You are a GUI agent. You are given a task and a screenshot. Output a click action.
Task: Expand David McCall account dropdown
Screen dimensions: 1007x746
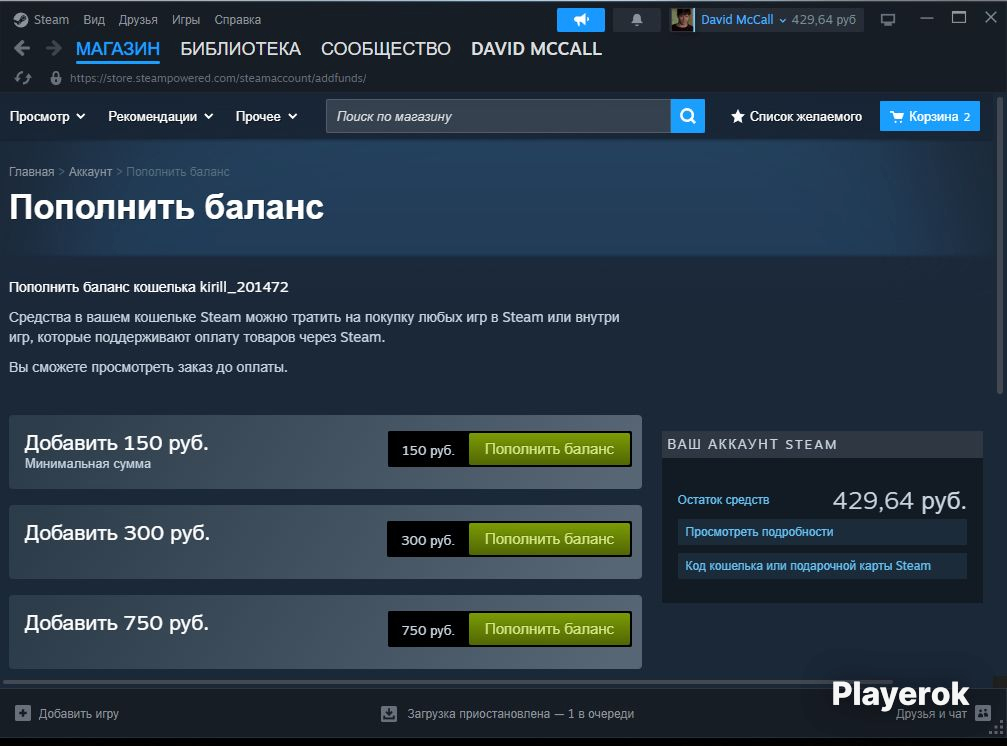click(x=743, y=20)
